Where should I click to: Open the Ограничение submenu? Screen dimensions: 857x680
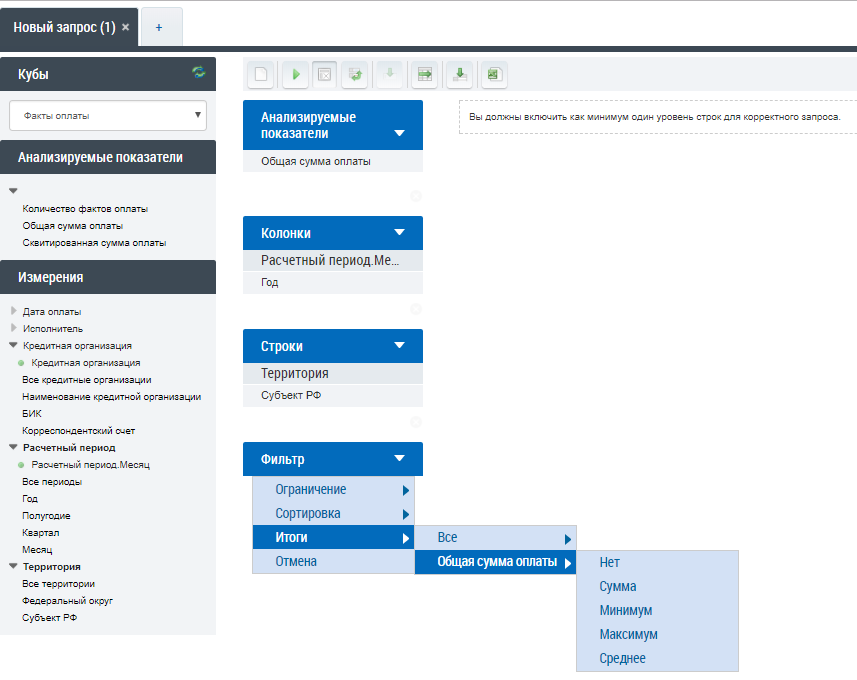[x=333, y=489]
